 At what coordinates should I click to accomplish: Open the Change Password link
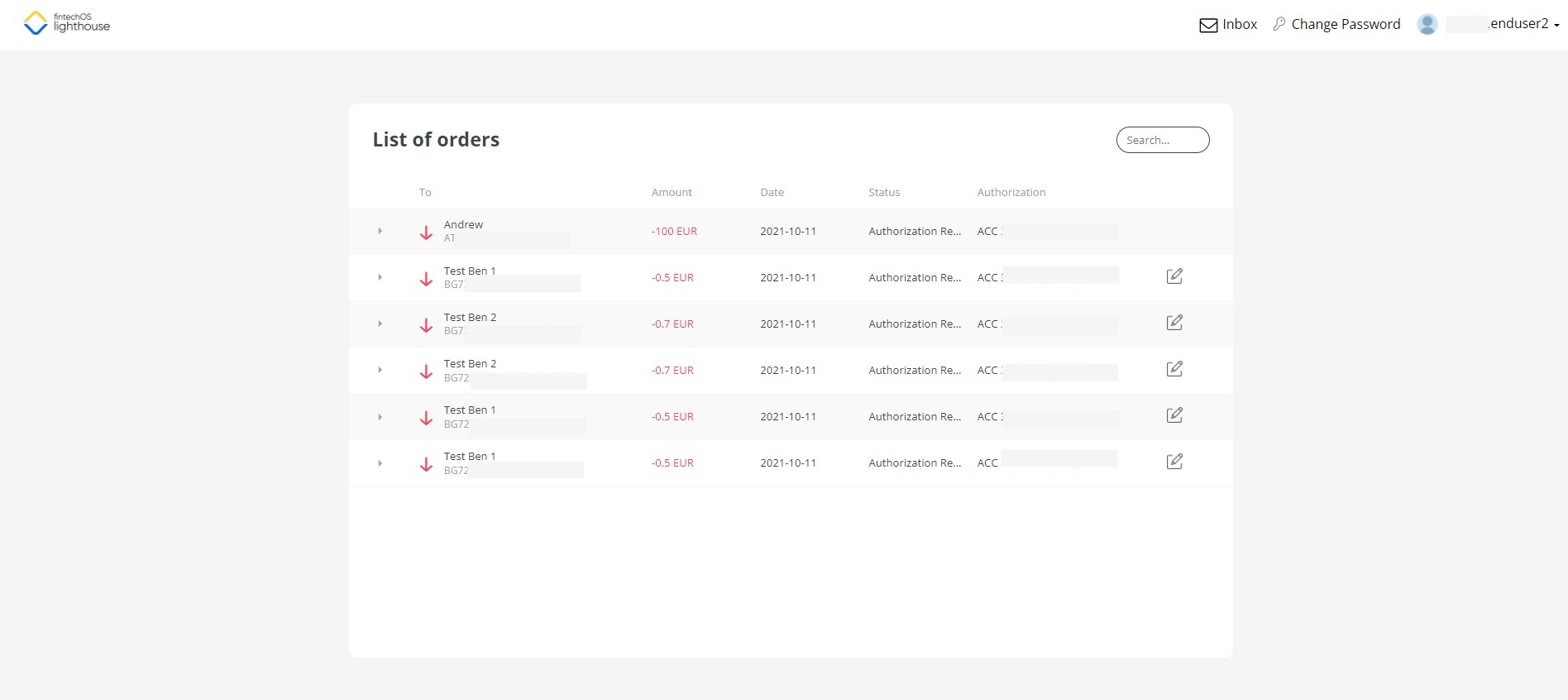(1346, 24)
